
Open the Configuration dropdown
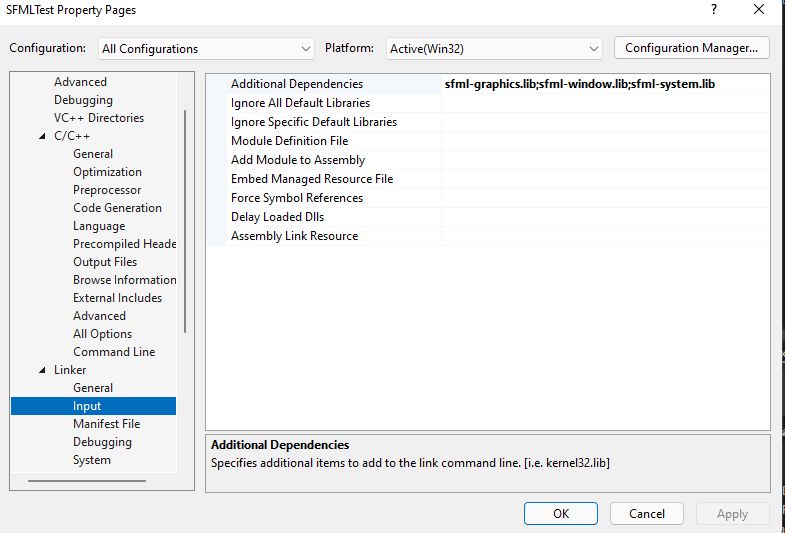pyautogui.click(x=206, y=49)
